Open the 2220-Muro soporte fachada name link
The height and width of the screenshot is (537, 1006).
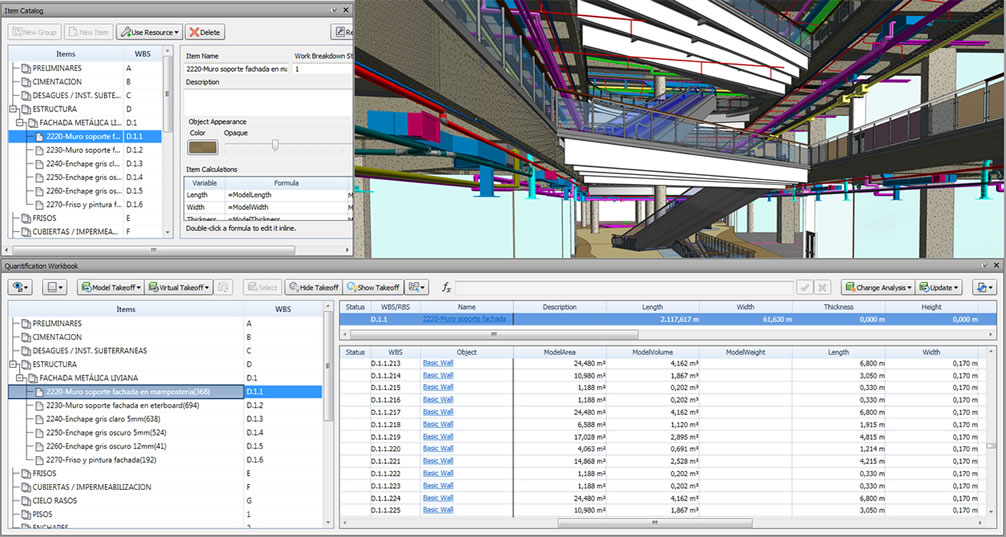click(464, 319)
